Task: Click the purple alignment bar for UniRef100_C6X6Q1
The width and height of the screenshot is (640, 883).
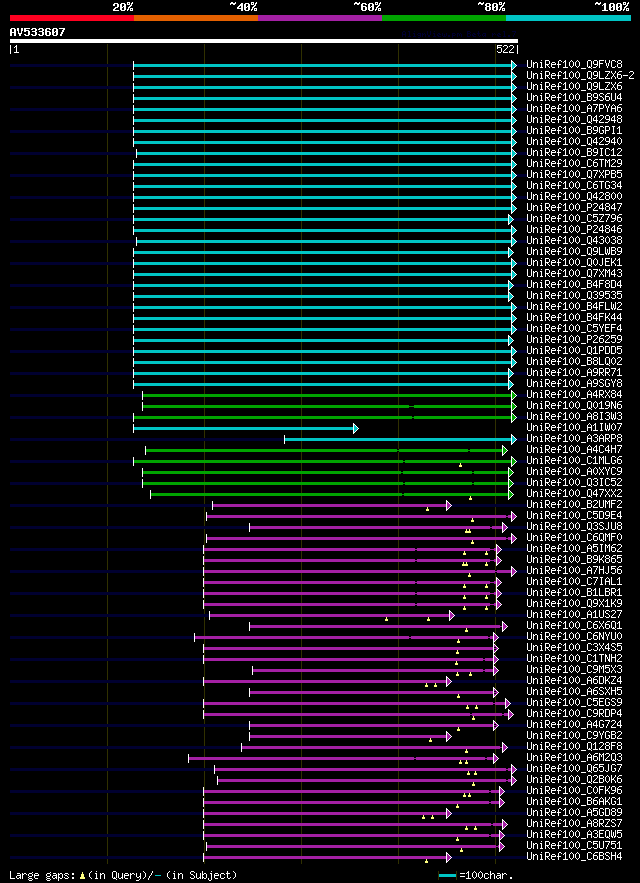Action: coord(379,626)
